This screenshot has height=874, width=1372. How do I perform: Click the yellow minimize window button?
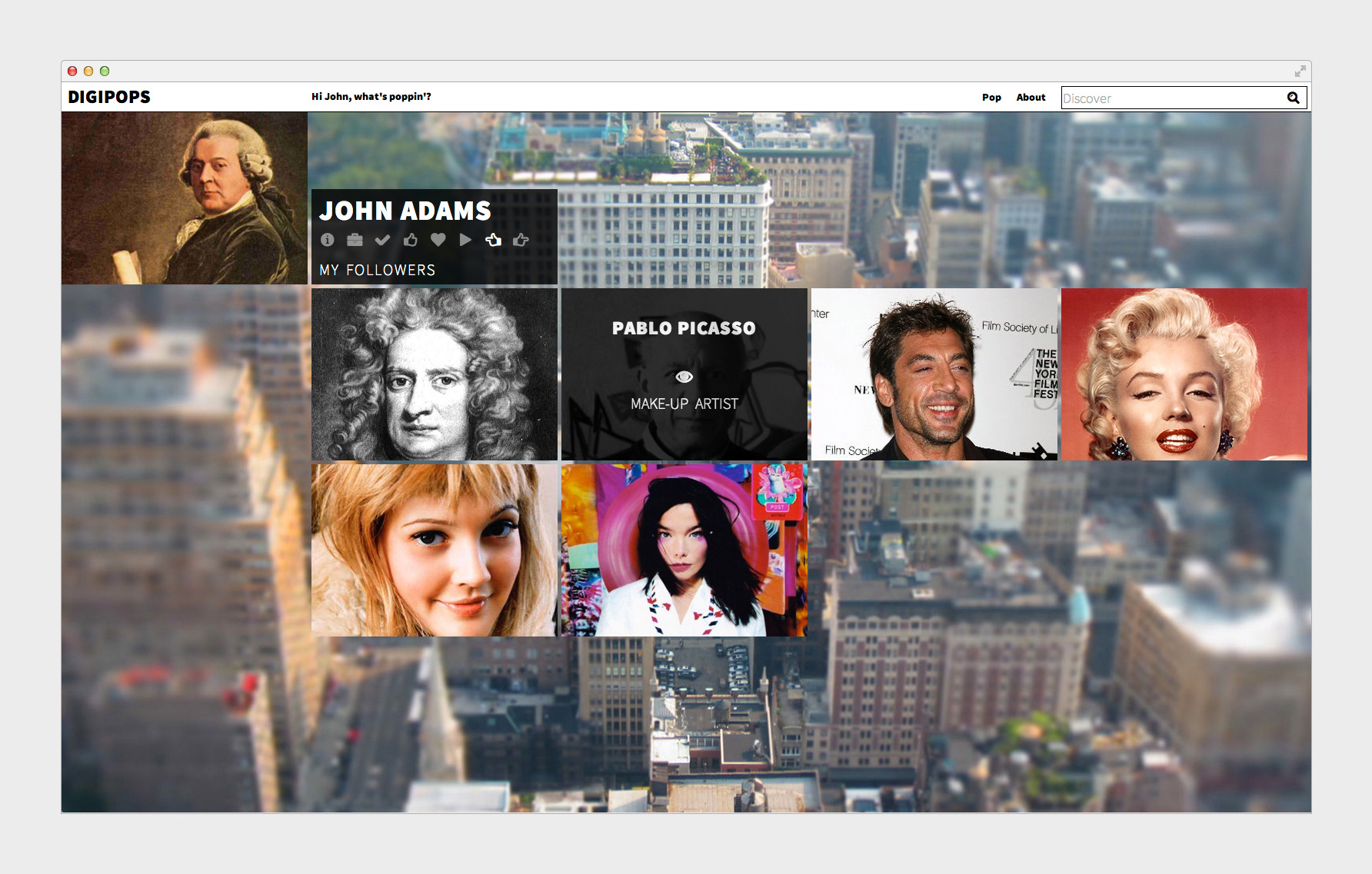click(88, 71)
